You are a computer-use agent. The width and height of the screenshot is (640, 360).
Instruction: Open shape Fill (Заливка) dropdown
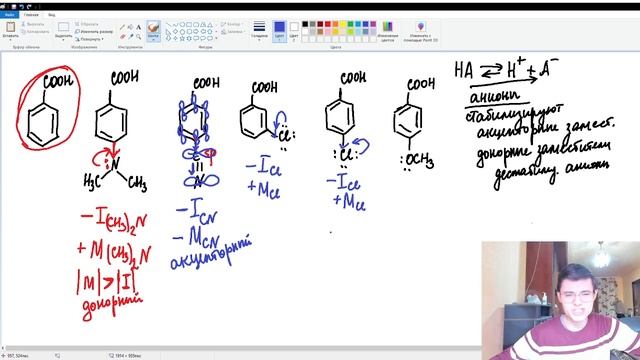[x=233, y=31]
